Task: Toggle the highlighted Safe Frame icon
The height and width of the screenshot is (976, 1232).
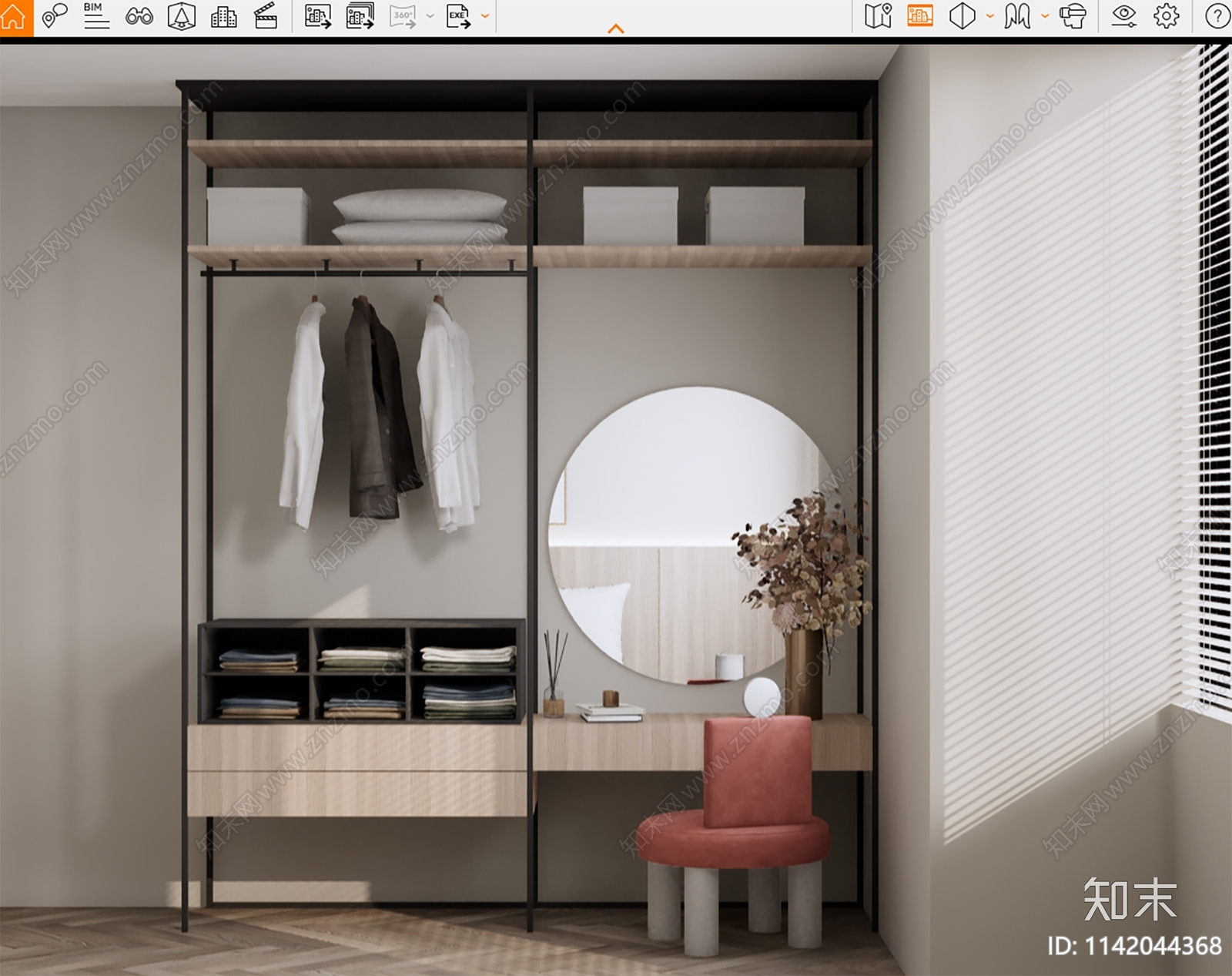Action: 920,16
